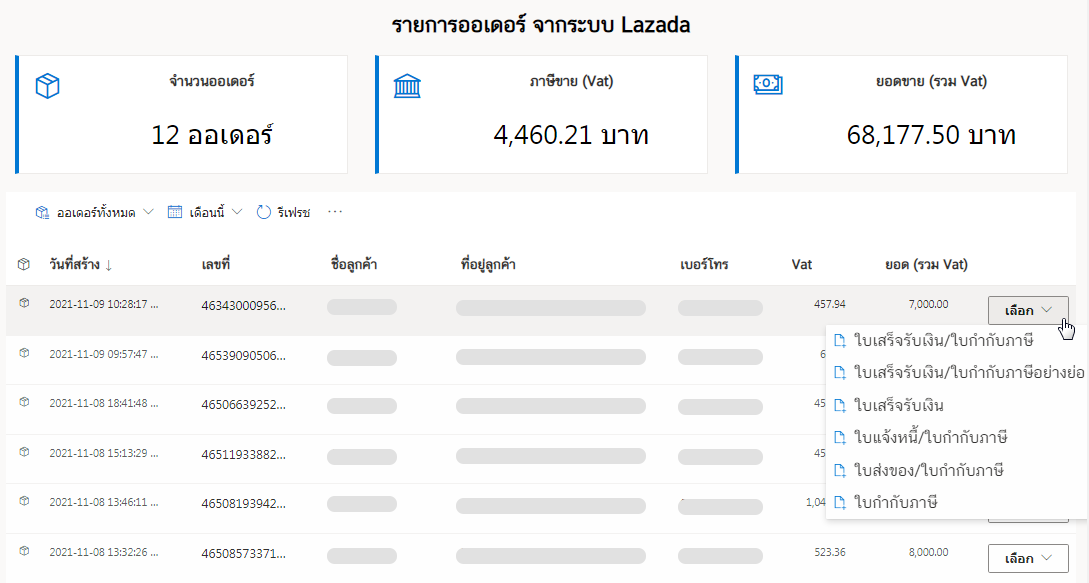Click the banknote icon on ยอดขาย (รวม Vat) card
The width and height of the screenshot is (1089, 583).
[766, 86]
